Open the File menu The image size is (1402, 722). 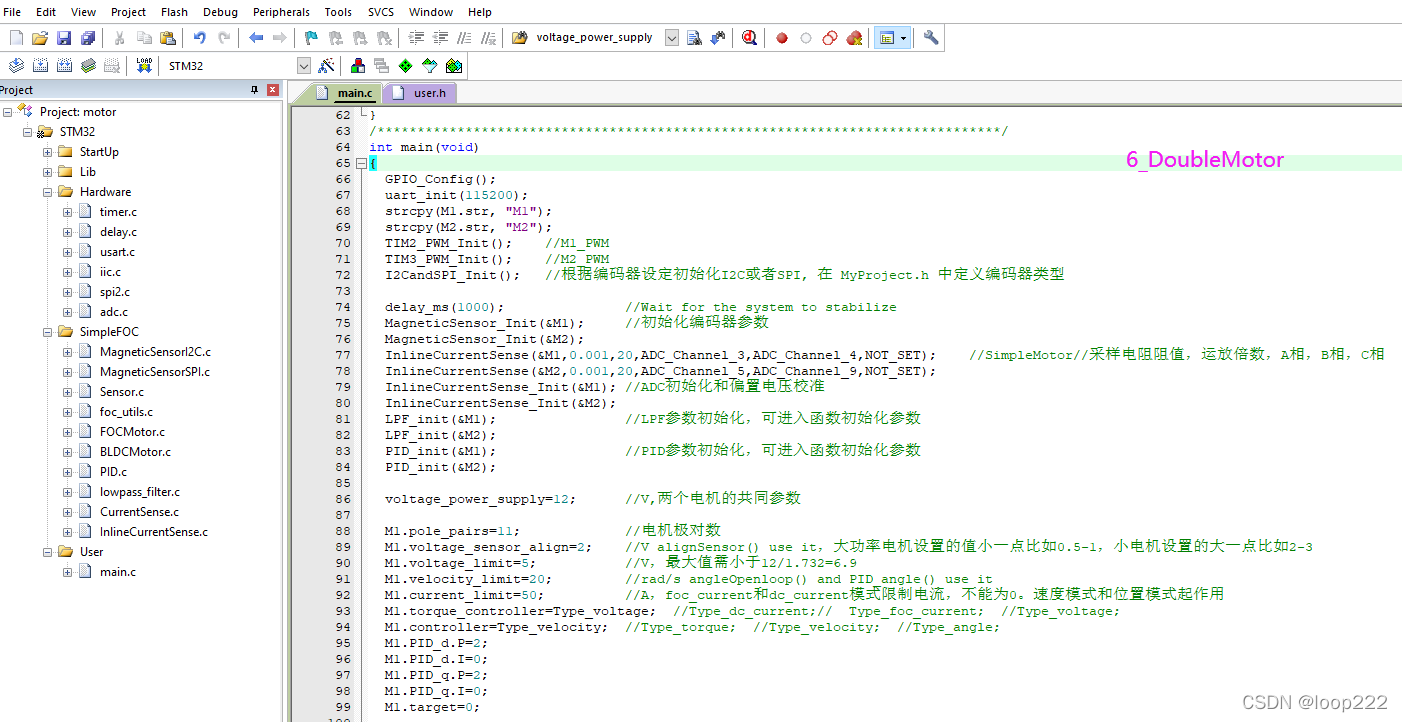(12, 12)
